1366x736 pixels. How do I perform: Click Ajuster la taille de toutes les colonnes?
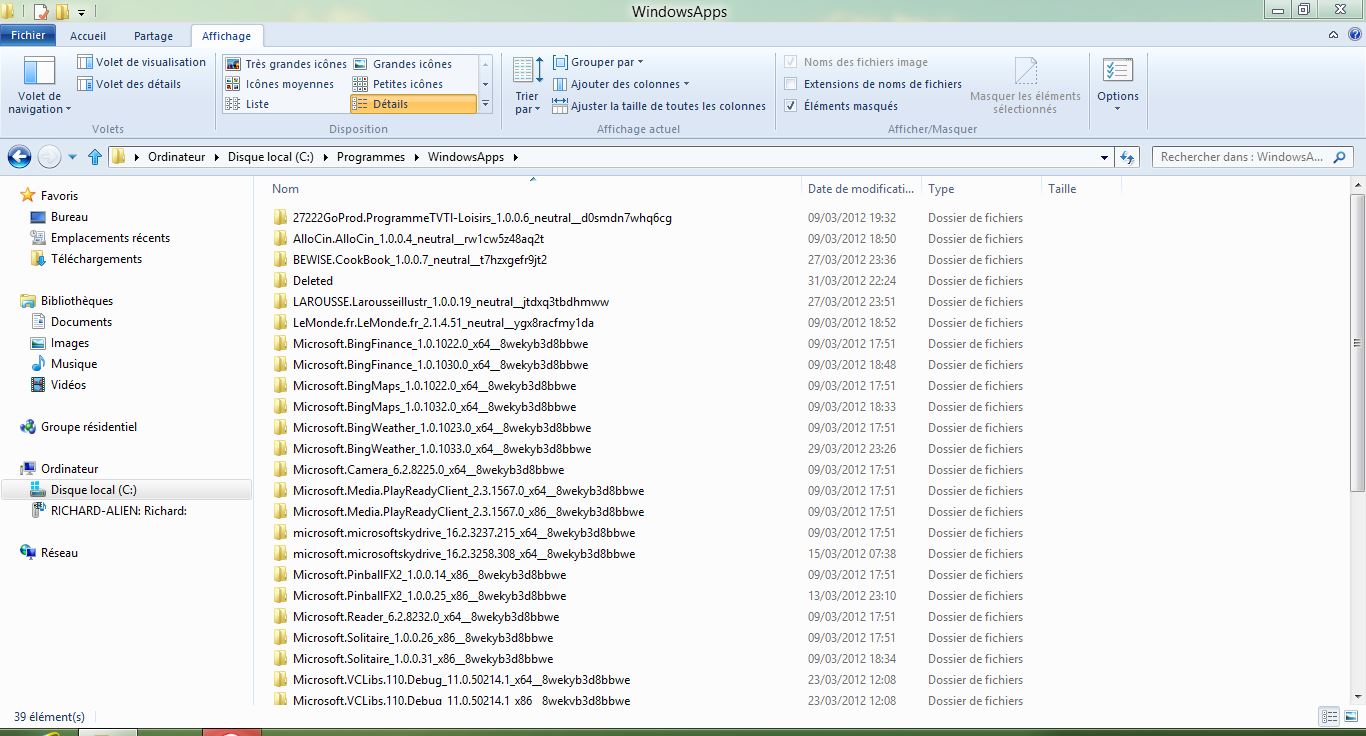659,106
